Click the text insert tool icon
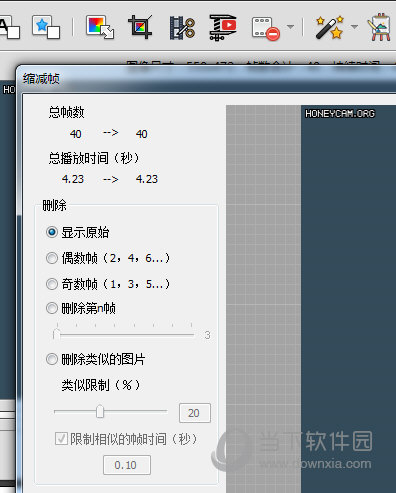The width and height of the screenshot is (396, 493). click(x=9, y=27)
